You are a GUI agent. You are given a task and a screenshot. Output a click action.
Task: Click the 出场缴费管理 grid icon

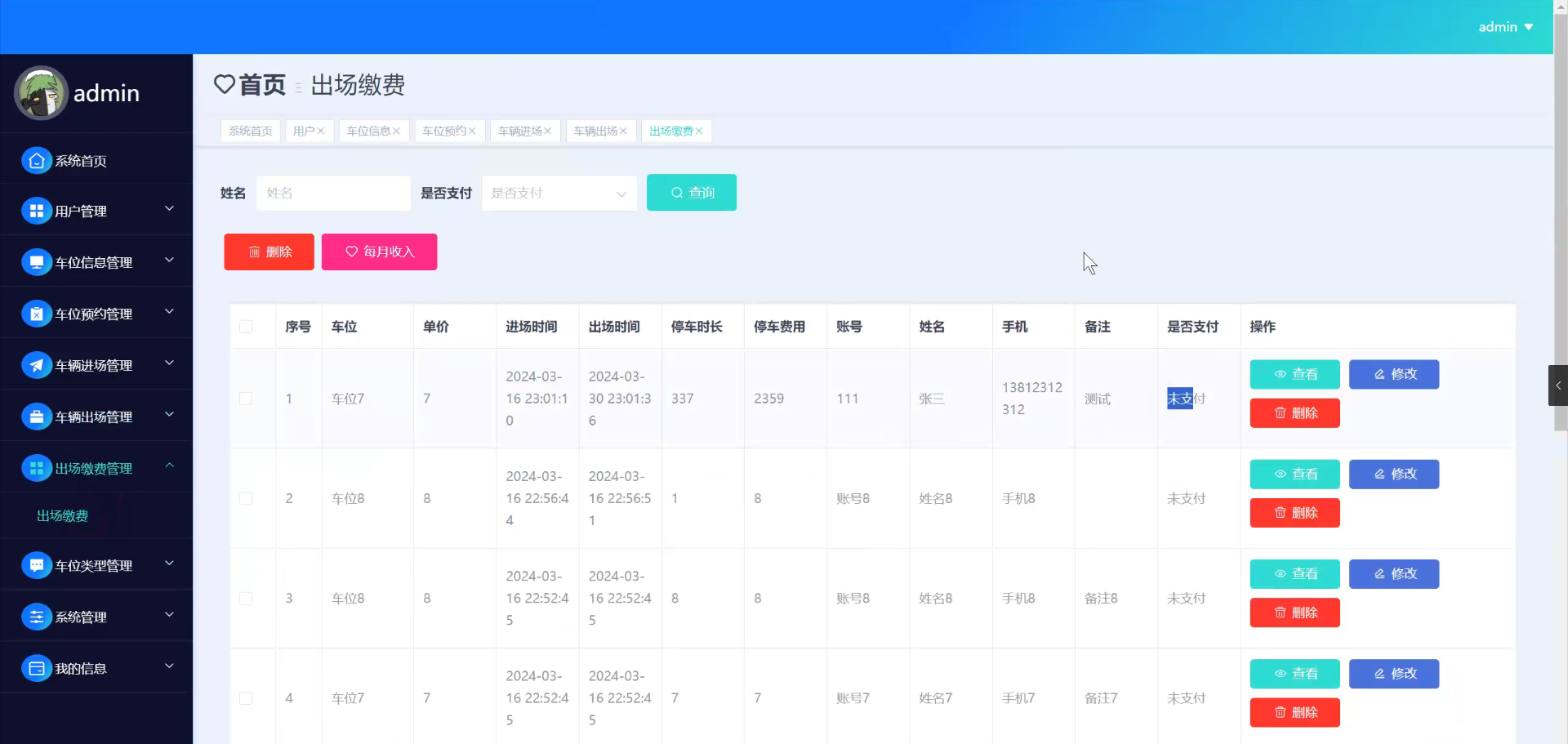[x=37, y=469]
